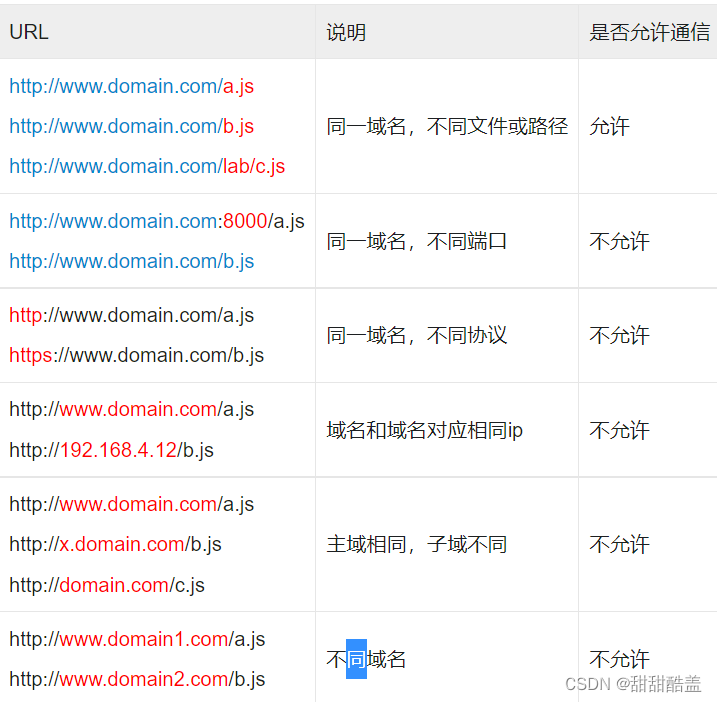Click the 同一域名，不同端口 description
This screenshot has height=702, width=717.
click(417, 241)
